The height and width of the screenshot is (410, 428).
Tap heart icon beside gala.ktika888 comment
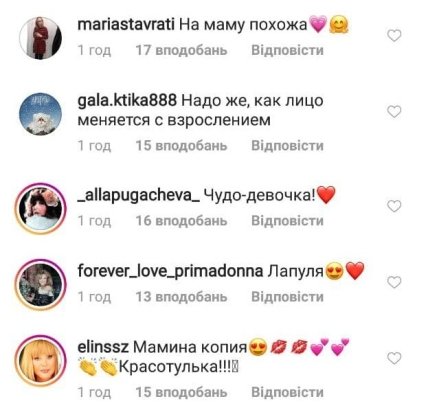(x=394, y=111)
